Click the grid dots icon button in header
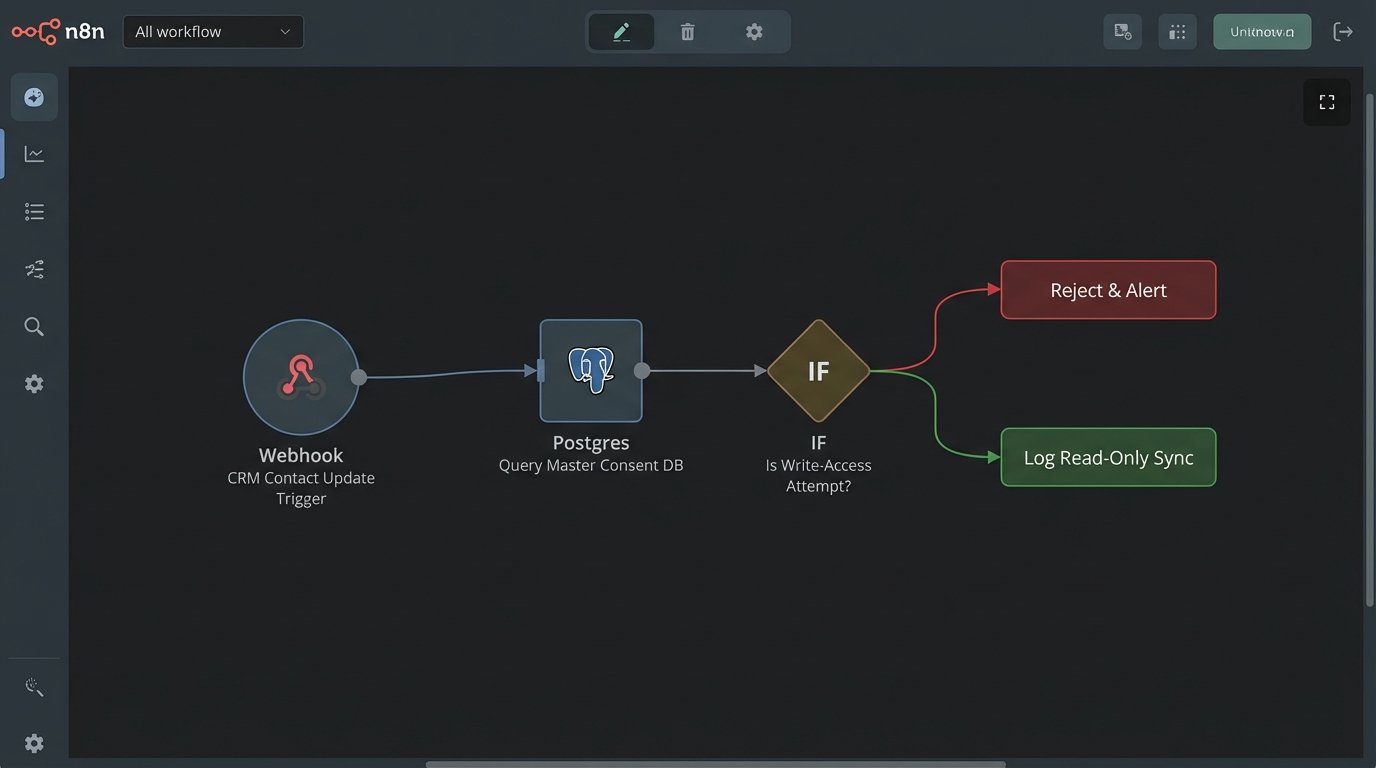 (1177, 32)
